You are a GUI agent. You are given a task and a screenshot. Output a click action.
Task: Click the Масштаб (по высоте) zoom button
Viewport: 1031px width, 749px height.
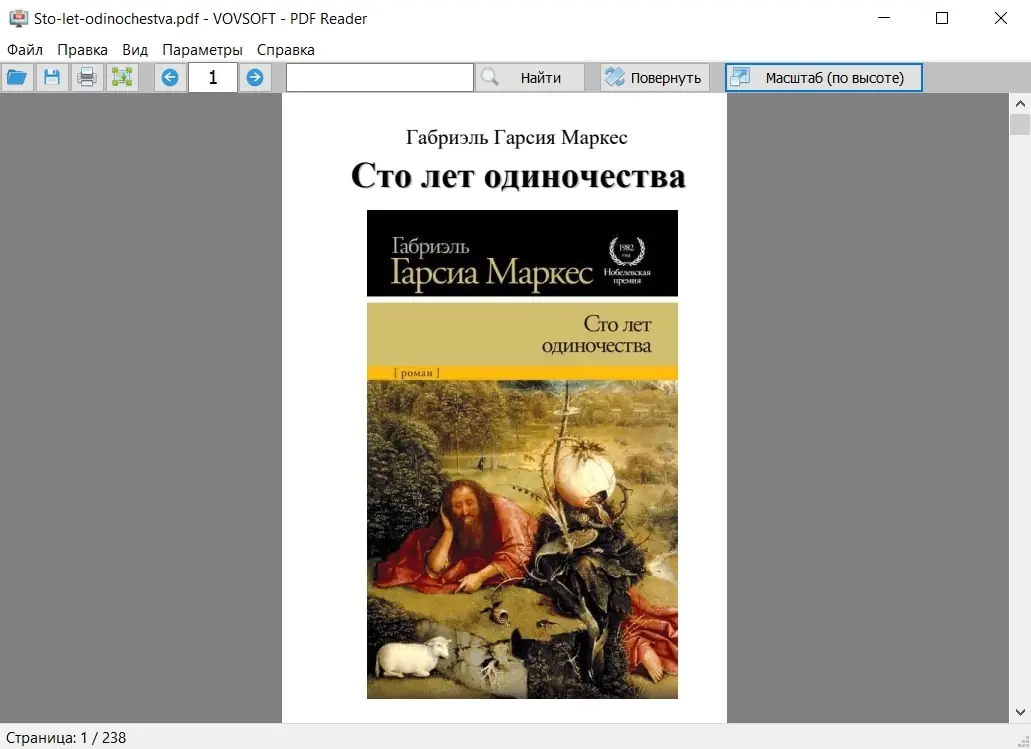[x=824, y=78]
